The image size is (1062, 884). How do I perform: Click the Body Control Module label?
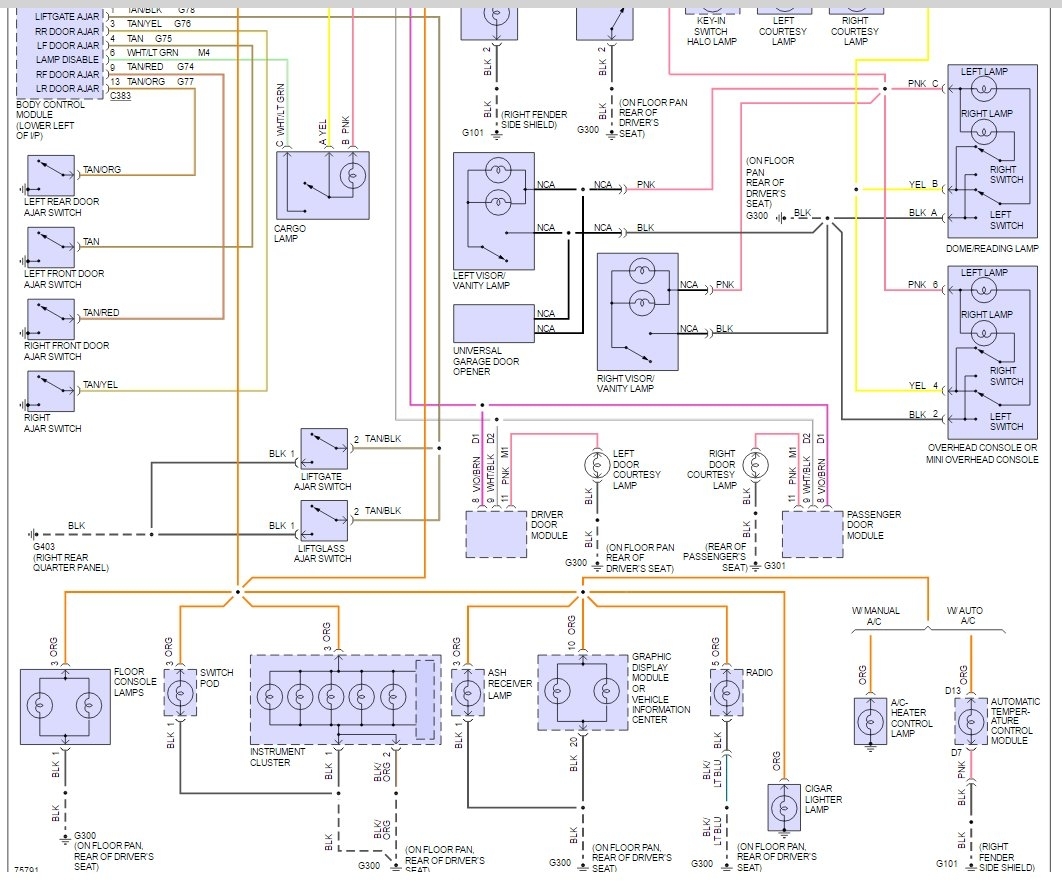50,120
